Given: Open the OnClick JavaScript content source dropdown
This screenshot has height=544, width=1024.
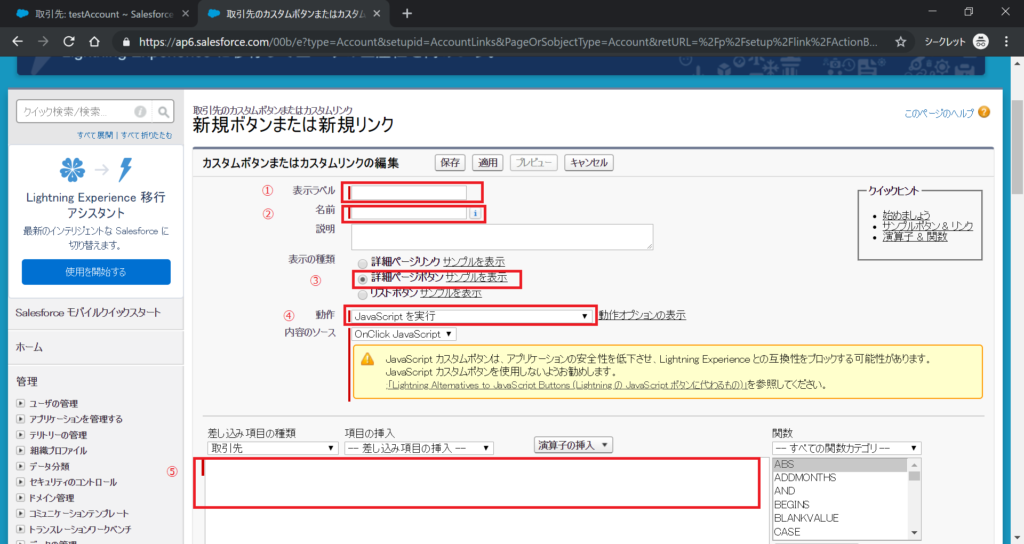Looking at the screenshot, I should click(403, 333).
